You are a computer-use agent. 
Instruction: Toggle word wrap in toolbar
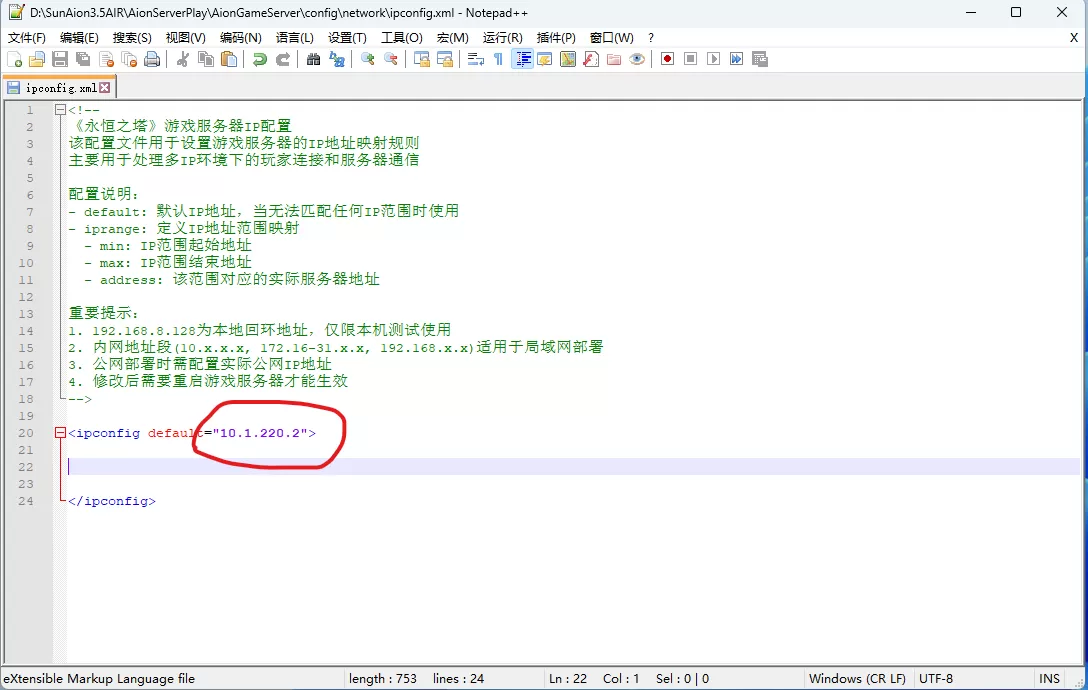(x=475, y=60)
